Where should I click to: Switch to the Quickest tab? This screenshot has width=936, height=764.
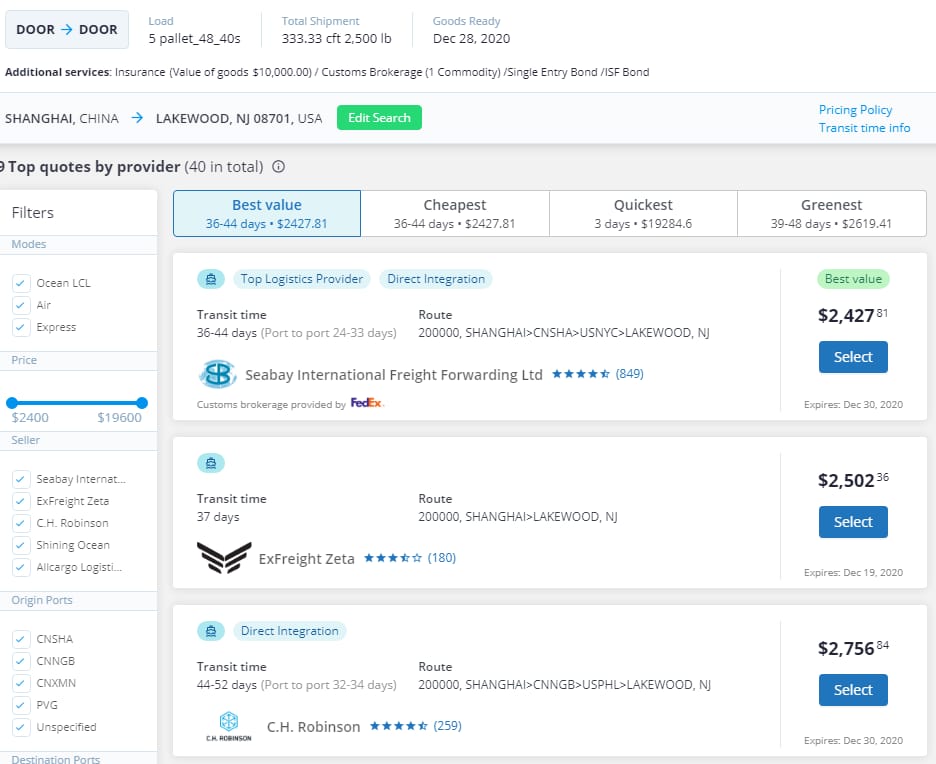644,214
